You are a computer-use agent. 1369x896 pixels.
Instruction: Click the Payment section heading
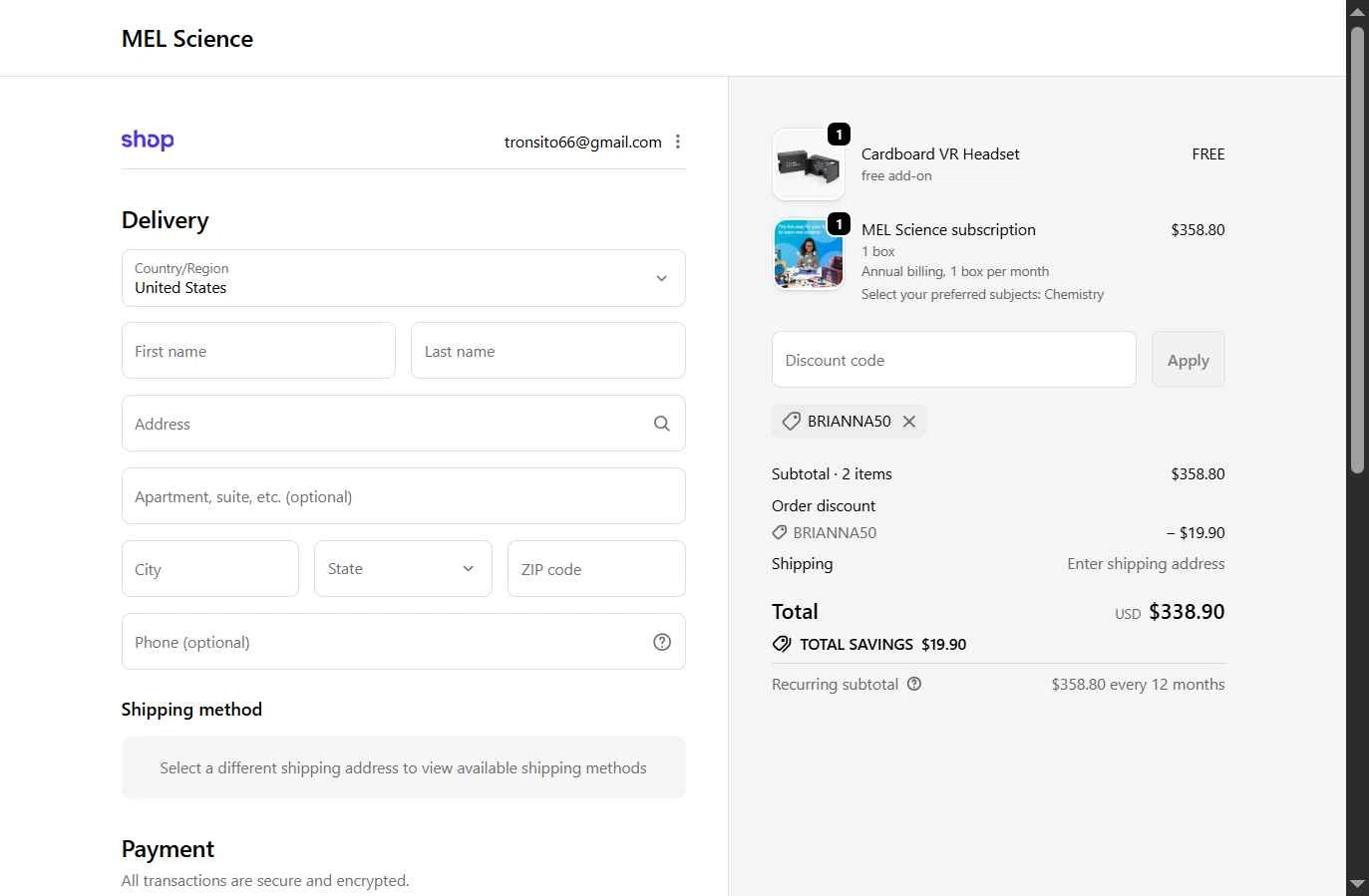(x=168, y=849)
